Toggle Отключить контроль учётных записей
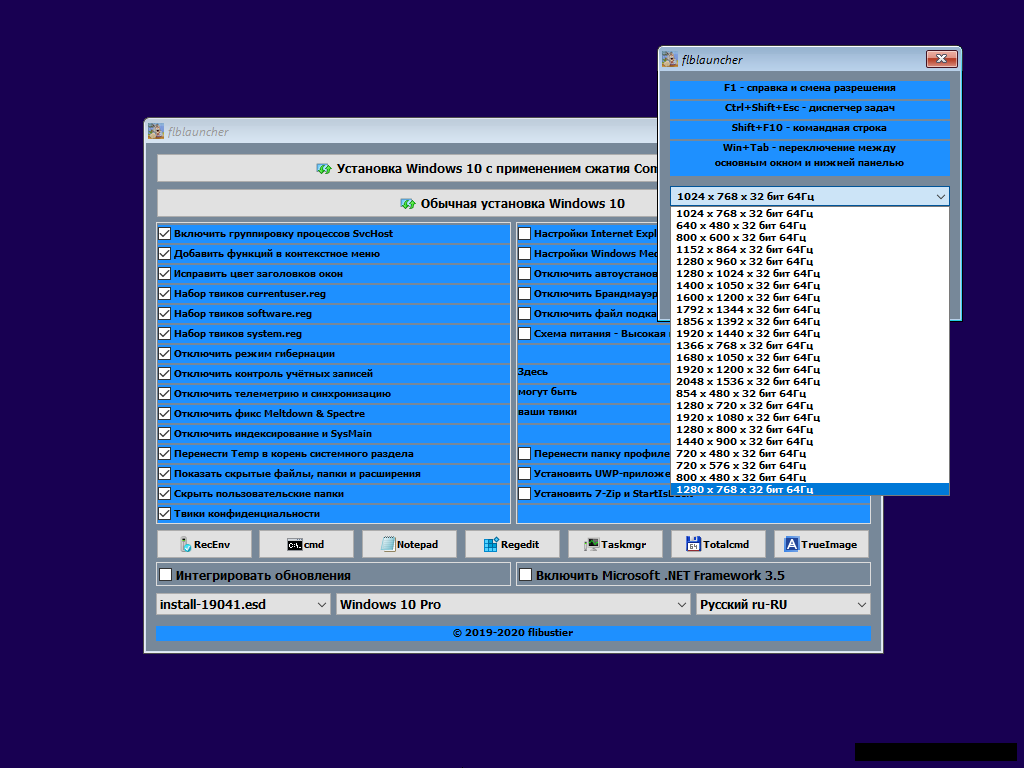Viewport: 1024px width, 768px height. pyautogui.click(x=165, y=374)
